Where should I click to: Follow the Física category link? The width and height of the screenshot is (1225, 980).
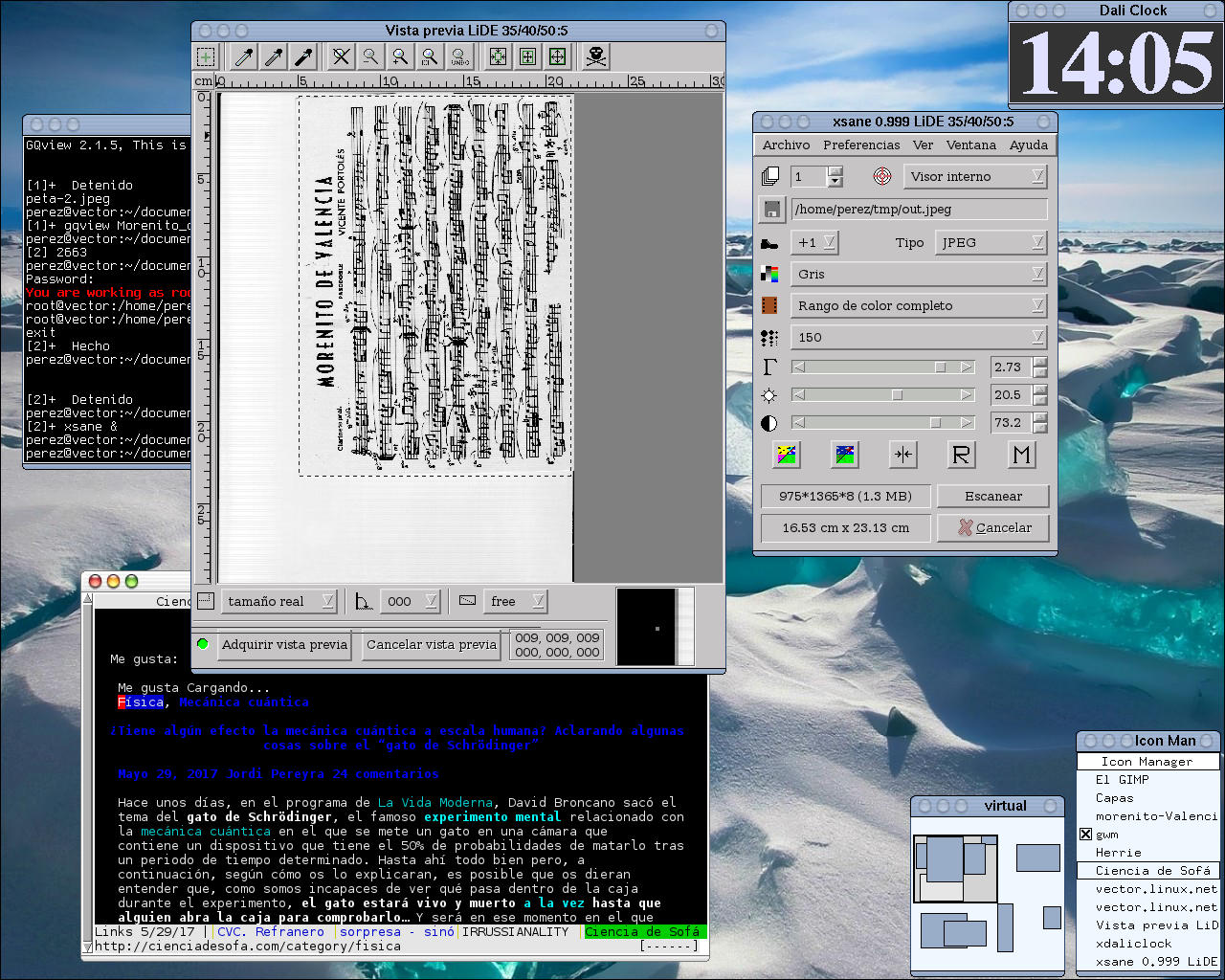[x=141, y=702]
